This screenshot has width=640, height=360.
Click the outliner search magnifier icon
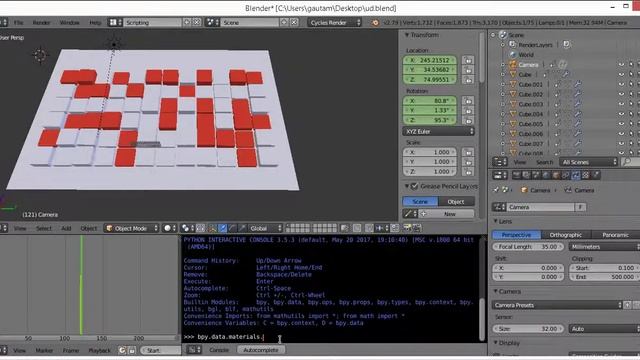pyautogui.click(x=628, y=162)
